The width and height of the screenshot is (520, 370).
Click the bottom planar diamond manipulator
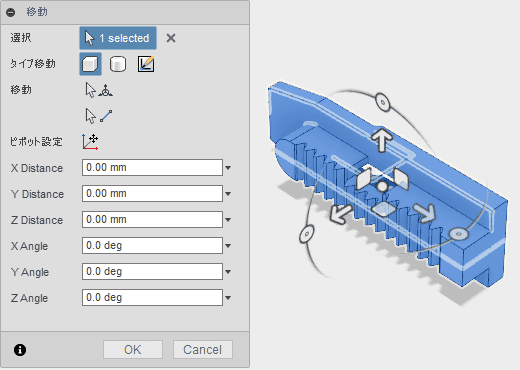click(x=383, y=209)
